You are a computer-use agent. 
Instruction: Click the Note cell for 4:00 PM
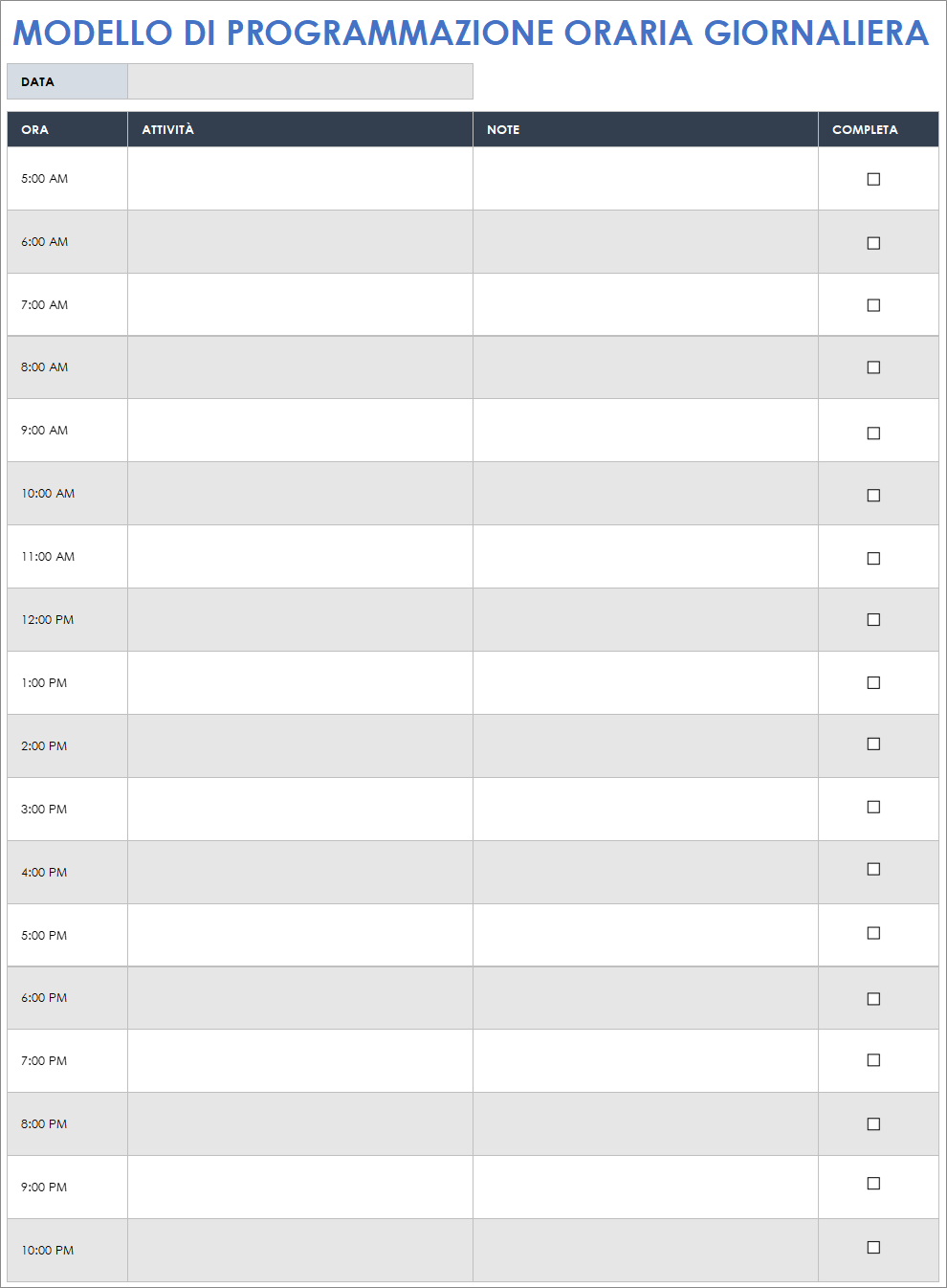[x=645, y=873]
